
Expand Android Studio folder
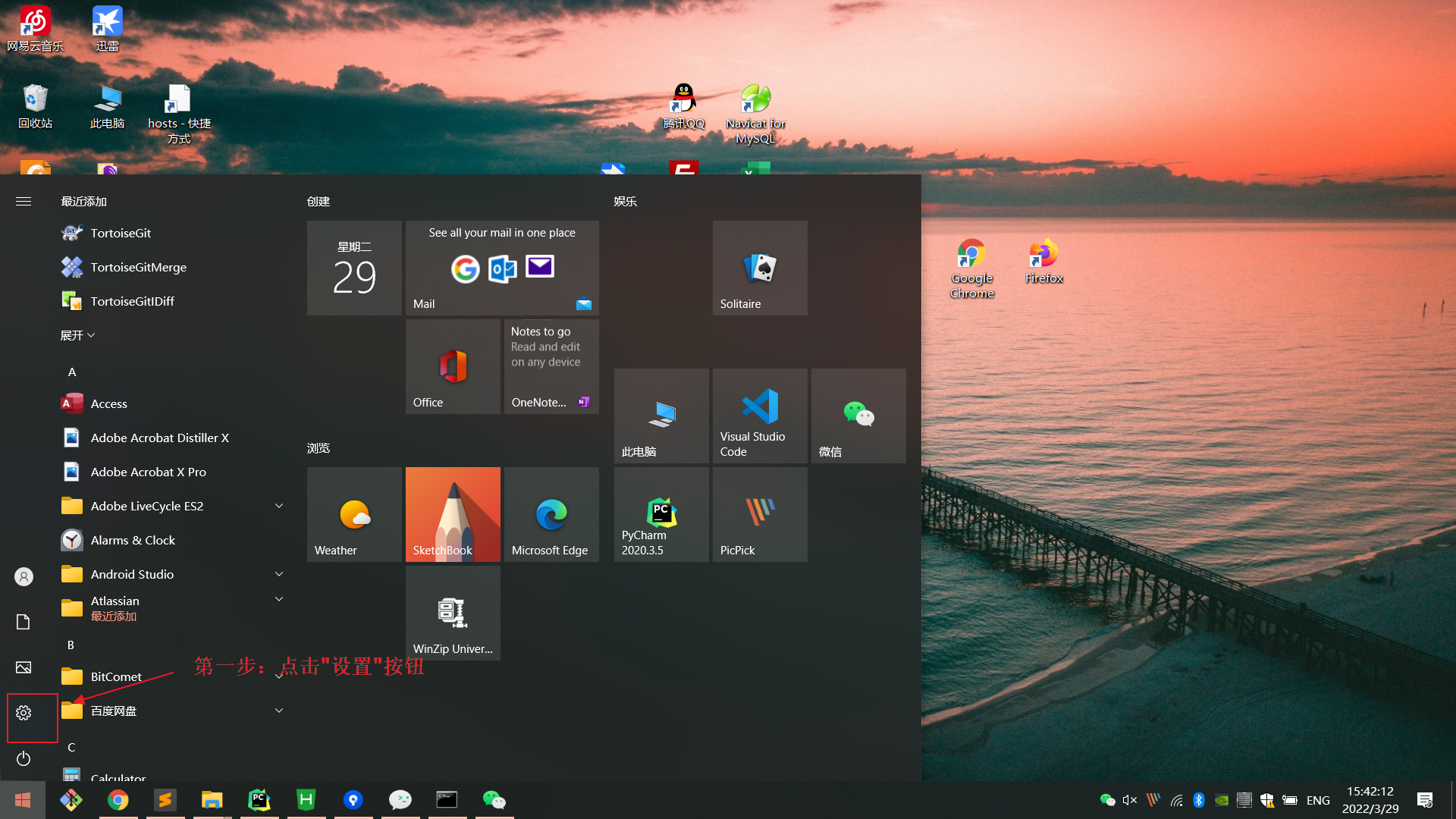tap(279, 574)
